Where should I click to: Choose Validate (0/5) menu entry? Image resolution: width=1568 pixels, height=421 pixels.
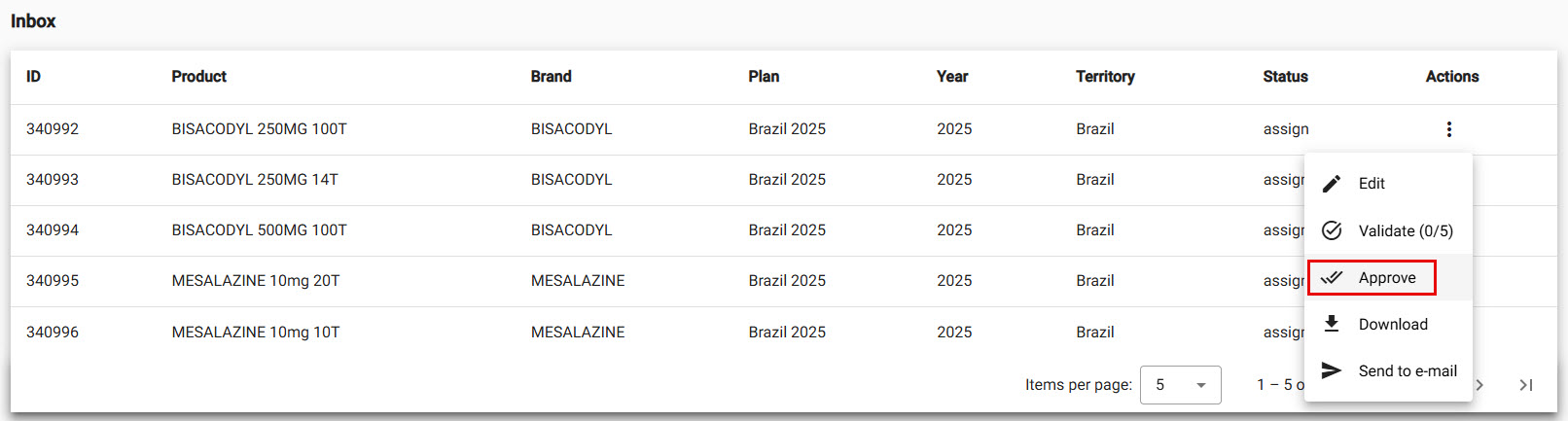1406,231
